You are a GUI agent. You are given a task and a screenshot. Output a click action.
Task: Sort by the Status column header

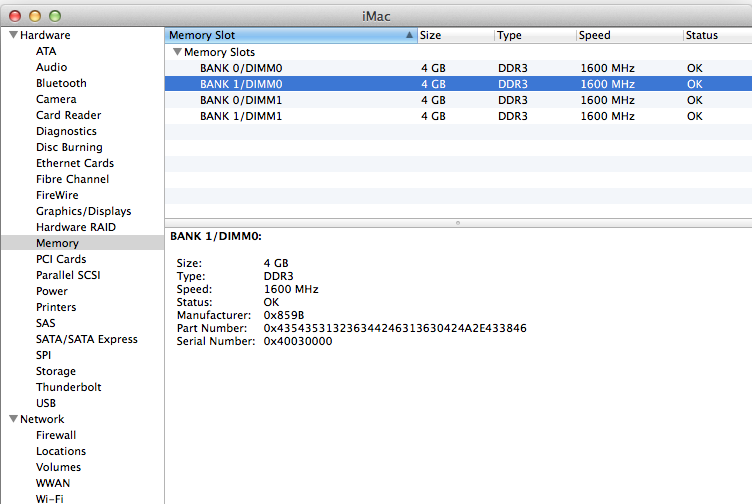717,35
